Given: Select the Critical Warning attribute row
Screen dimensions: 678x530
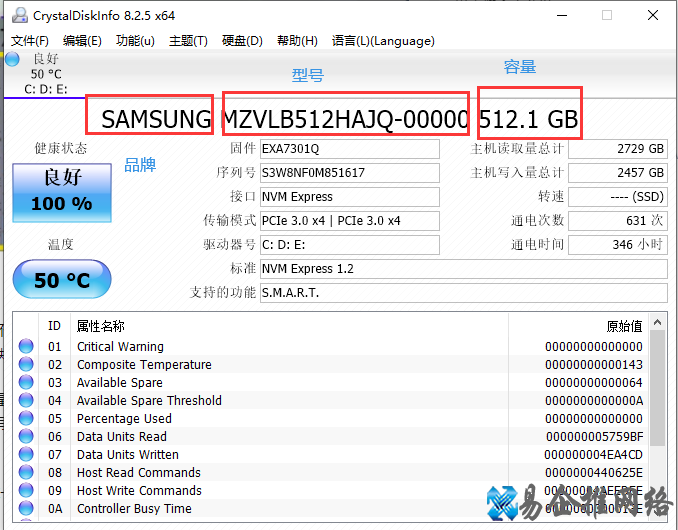Looking at the screenshot, I should [331, 346].
